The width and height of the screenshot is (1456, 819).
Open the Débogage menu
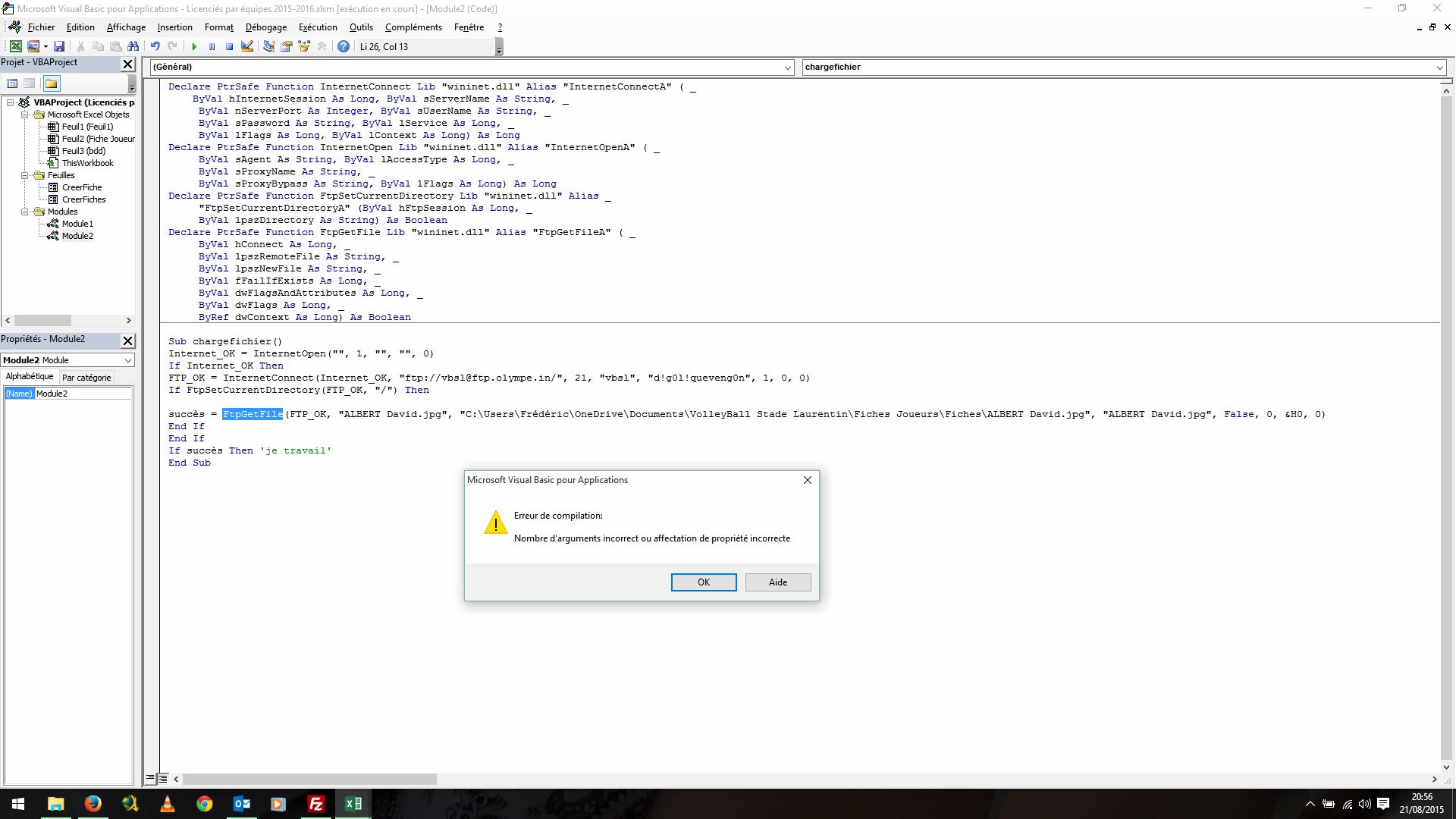coord(266,27)
